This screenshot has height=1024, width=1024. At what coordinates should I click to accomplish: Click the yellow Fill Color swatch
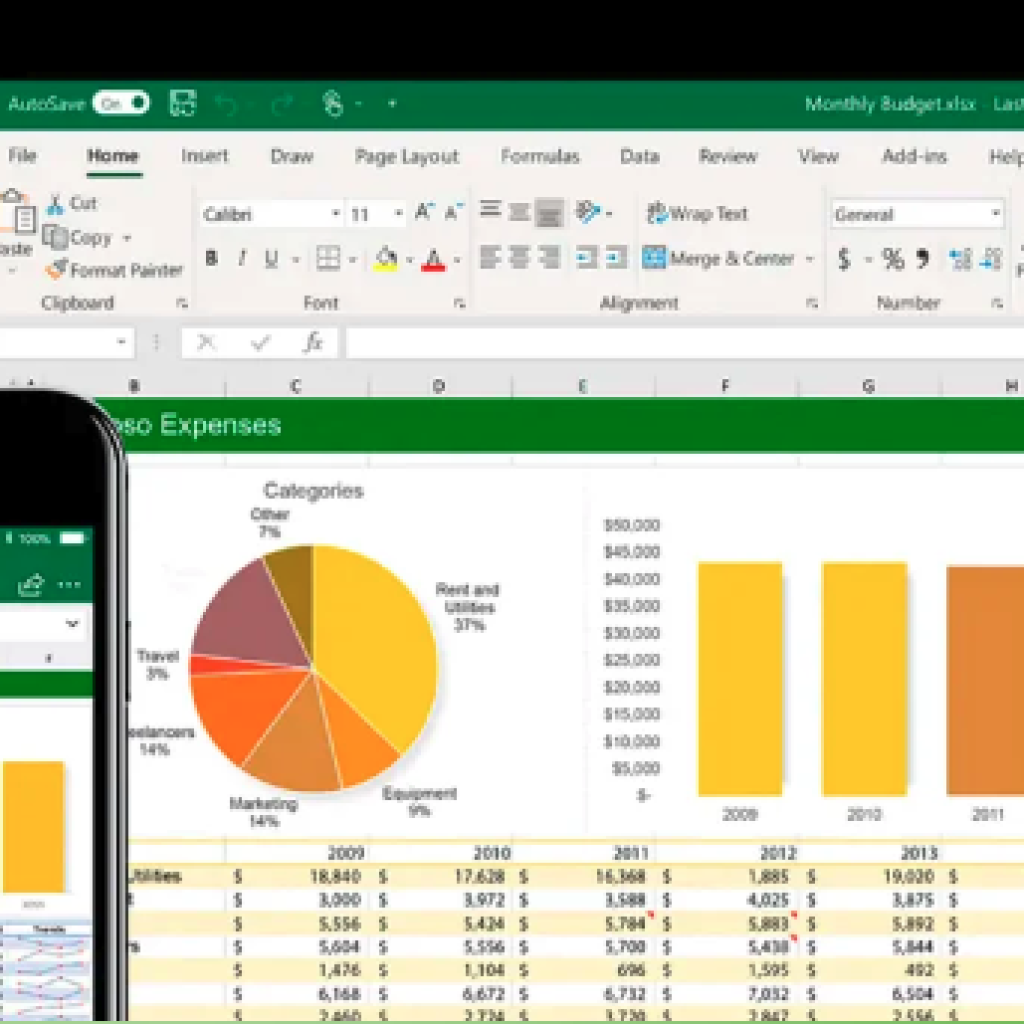(x=386, y=259)
